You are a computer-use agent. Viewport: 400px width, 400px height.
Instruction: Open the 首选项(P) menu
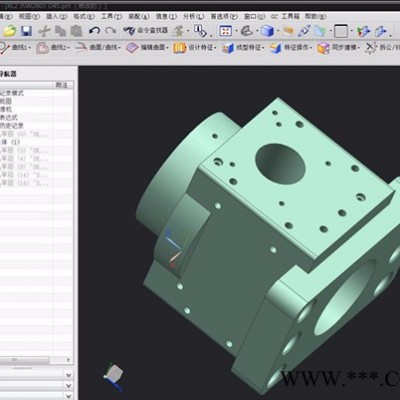tap(224, 16)
